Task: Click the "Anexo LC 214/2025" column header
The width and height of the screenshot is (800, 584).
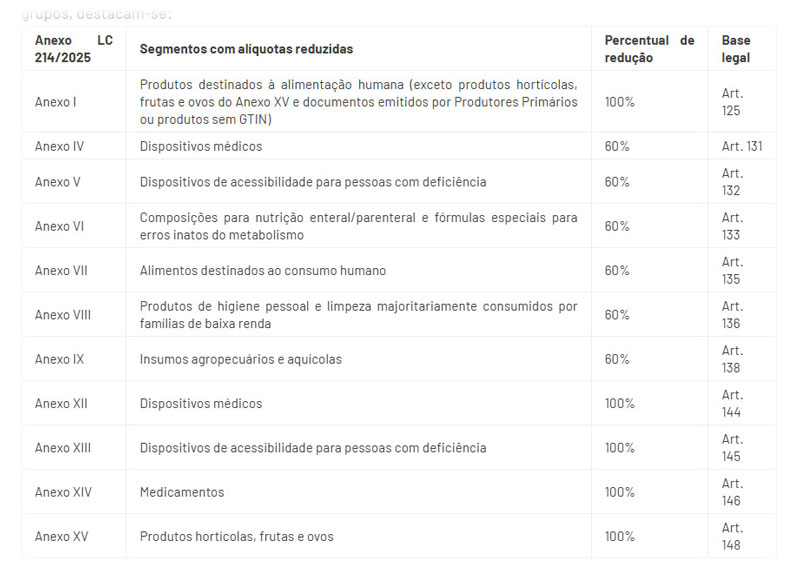Action: tap(73, 49)
